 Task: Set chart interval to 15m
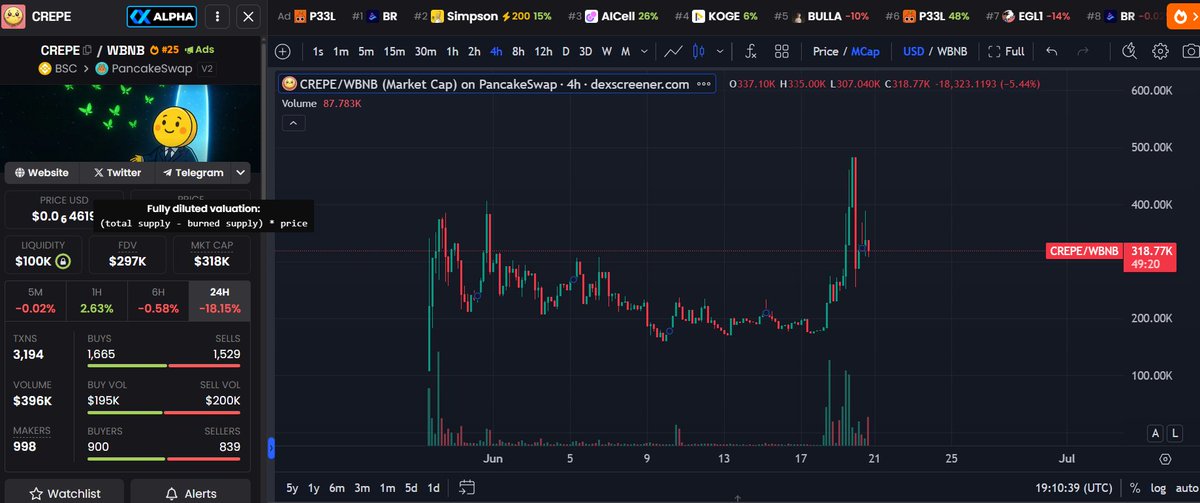click(x=395, y=51)
